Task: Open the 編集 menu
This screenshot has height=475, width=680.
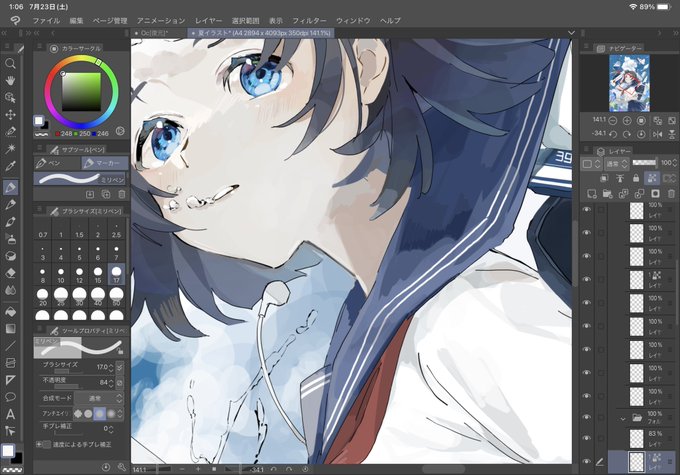Action: point(76,20)
